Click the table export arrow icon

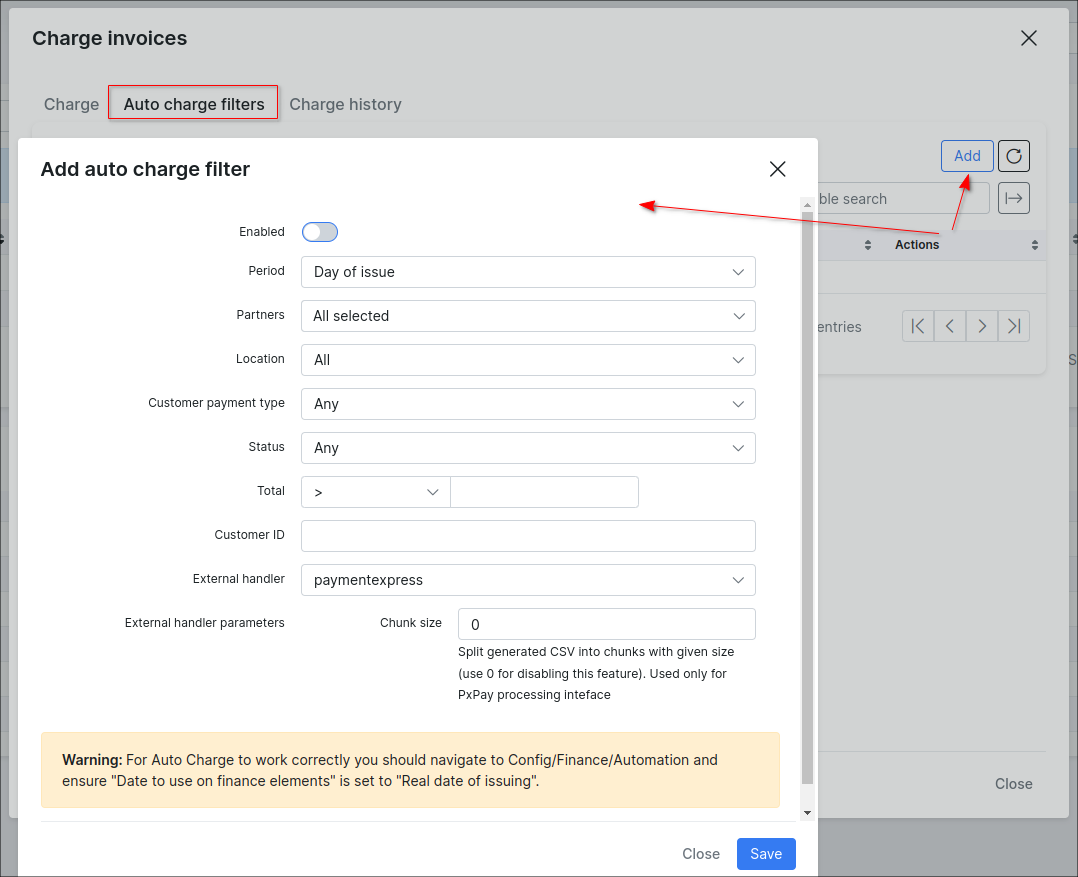1013,198
